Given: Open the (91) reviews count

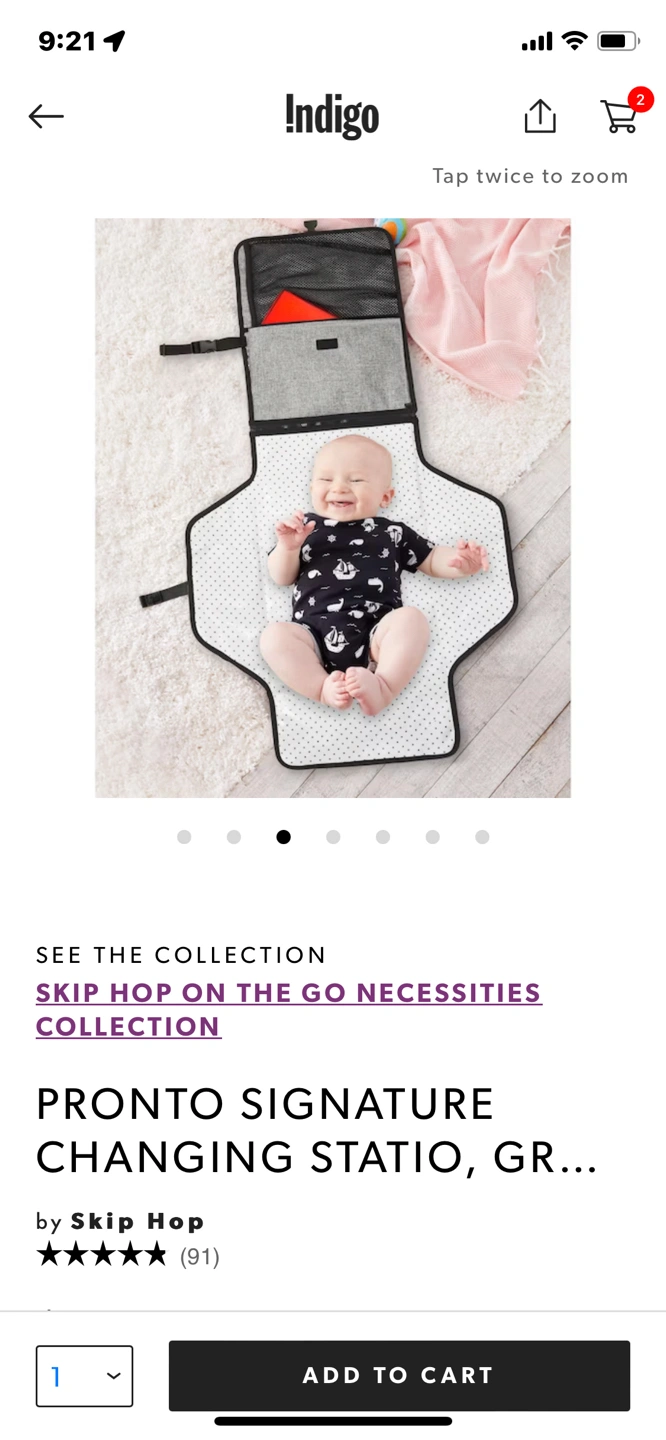Looking at the screenshot, I should [199, 1257].
